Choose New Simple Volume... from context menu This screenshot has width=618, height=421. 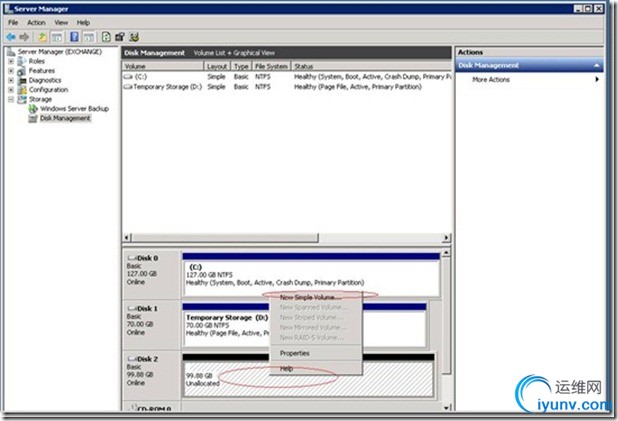click(x=316, y=297)
